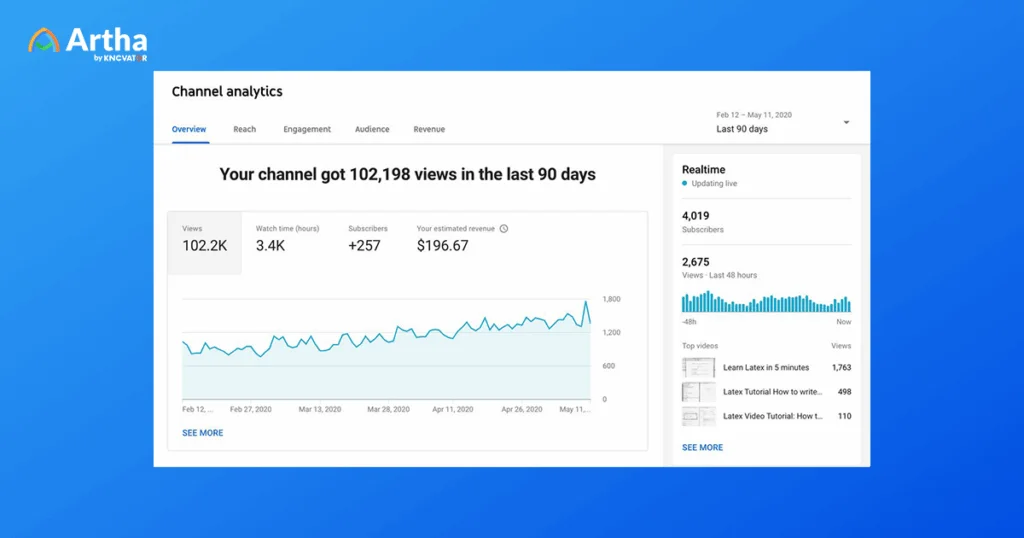Open Learn Latex in 5 minutes thumbnail
Image resolution: width=1024 pixels, height=538 pixels.
(x=697, y=367)
